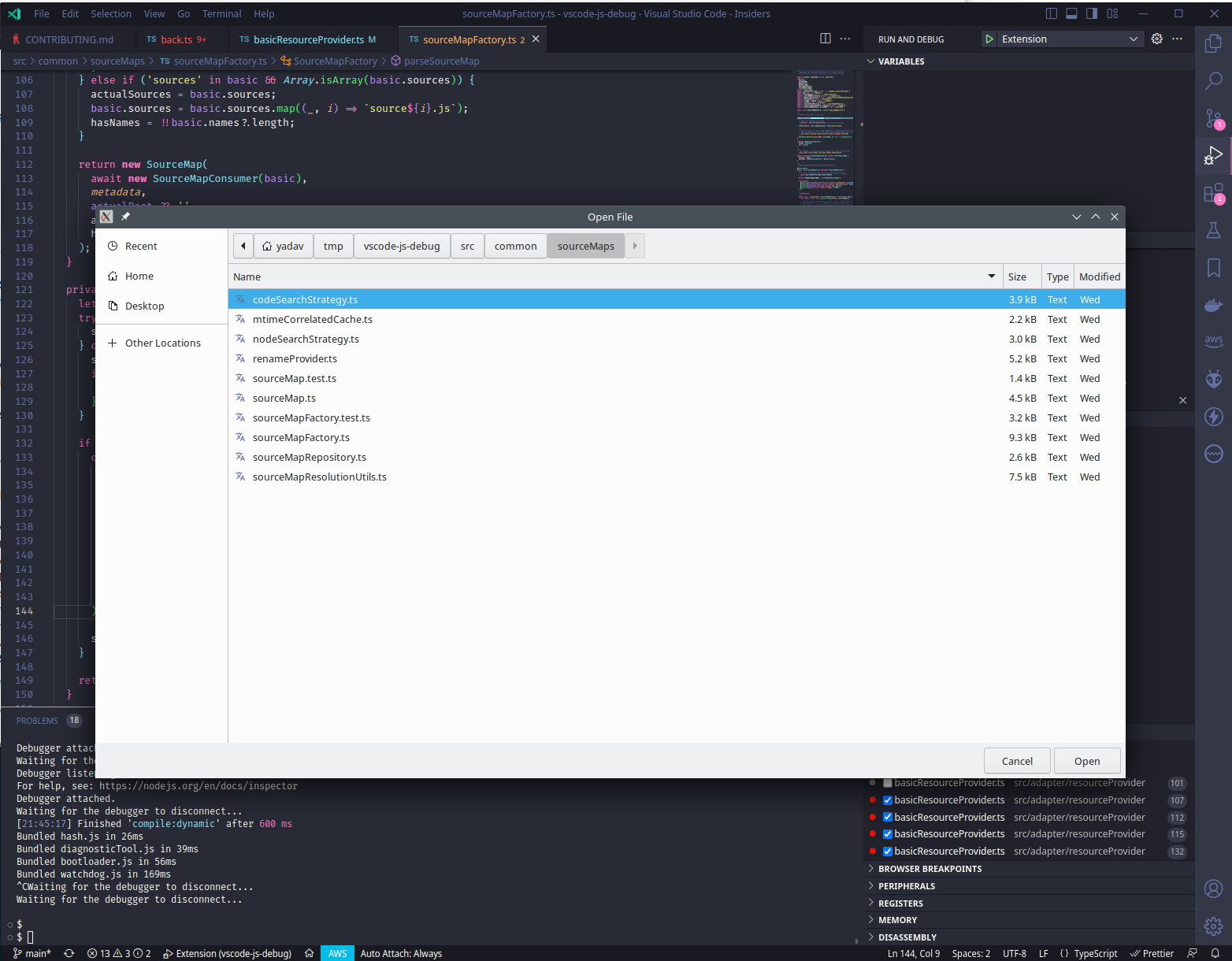The height and width of the screenshot is (961, 1232).
Task: Open the Search view in the activity bar
Action: tap(1213, 81)
